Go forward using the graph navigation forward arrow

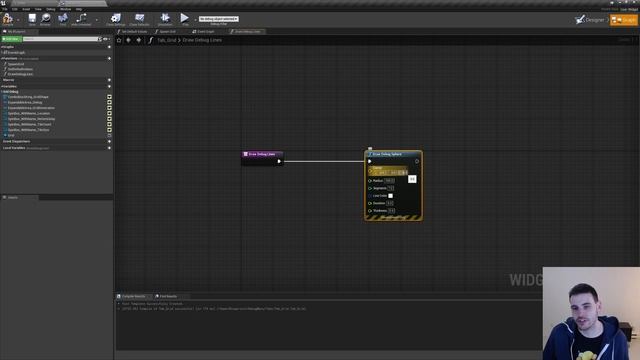pyautogui.click(x=139, y=40)
